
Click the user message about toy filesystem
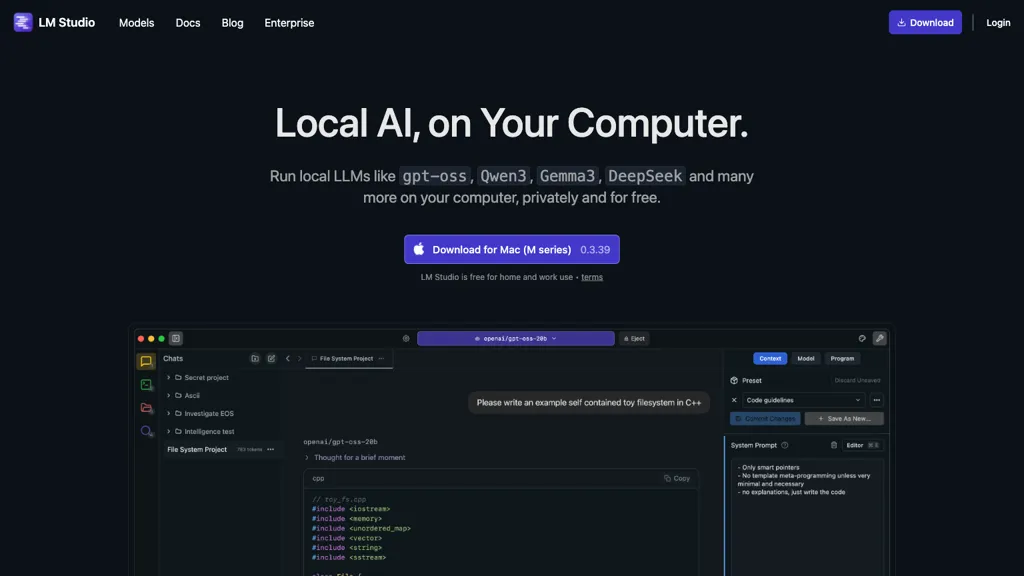coord(588,403)
